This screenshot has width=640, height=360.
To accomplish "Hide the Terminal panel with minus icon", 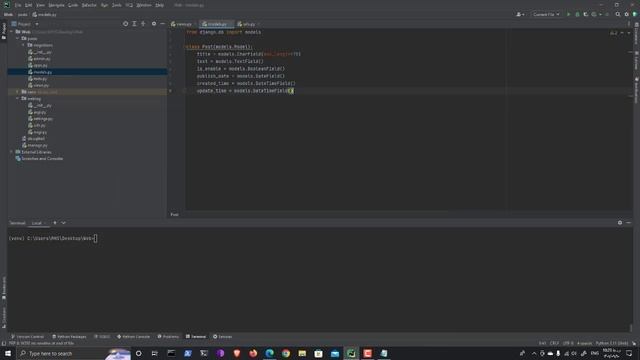I will tap(629, 222).
